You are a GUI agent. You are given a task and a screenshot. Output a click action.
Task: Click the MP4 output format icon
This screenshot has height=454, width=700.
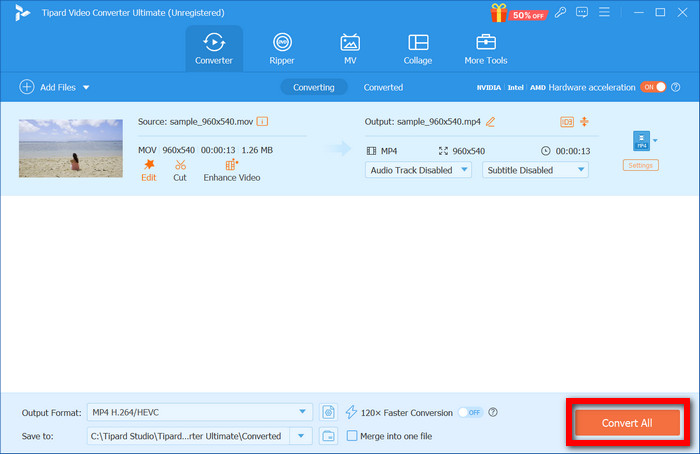pyautogui.click(x=641, y=141)
